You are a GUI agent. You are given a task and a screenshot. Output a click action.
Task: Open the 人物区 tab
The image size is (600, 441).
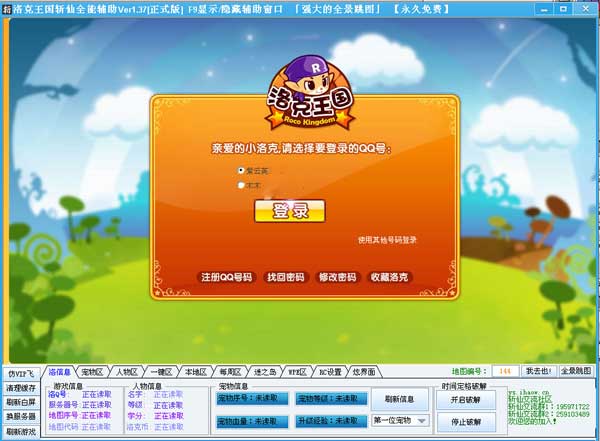coord(127,372)
